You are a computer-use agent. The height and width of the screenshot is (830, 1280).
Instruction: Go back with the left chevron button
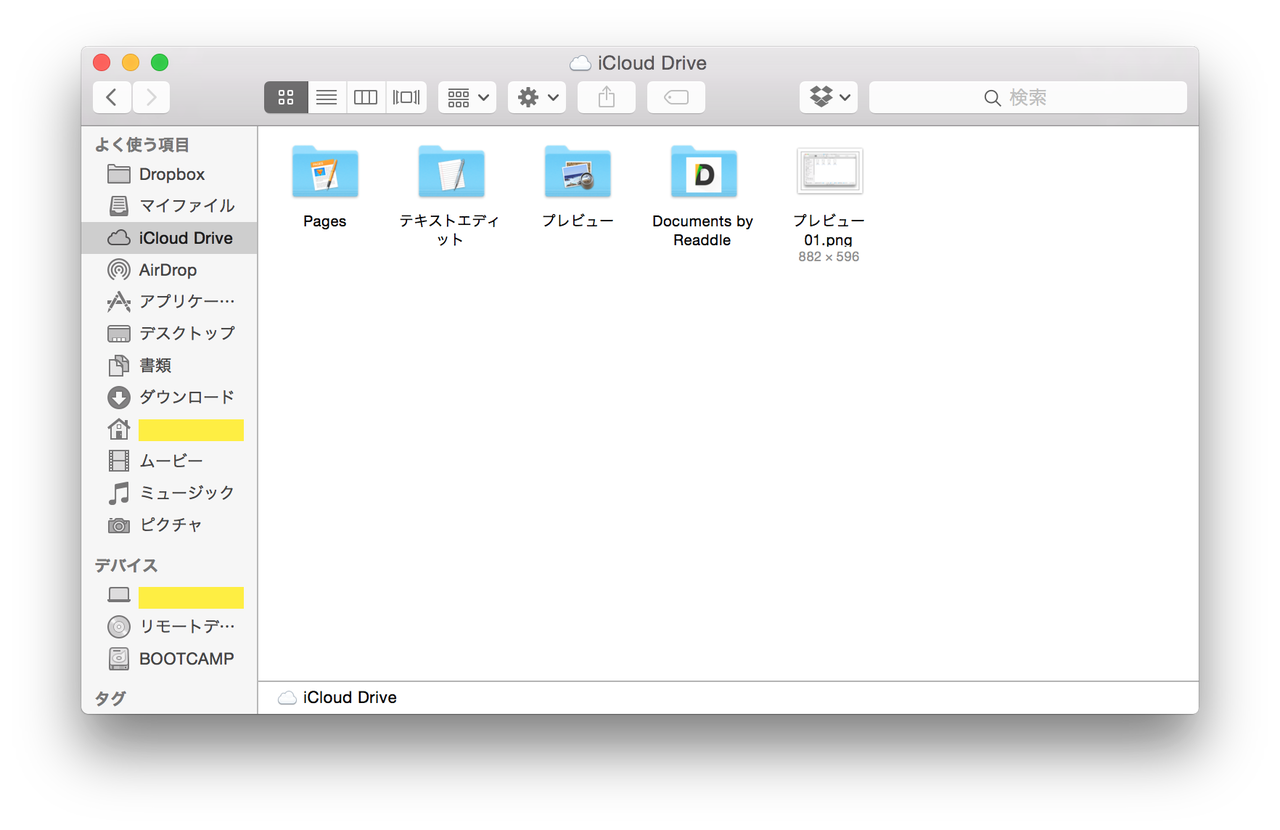pos(112,97)
